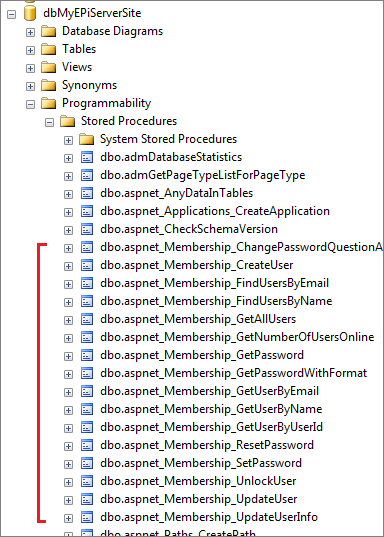Screen dimensions: 384x537
Task: Expand dbo.aspnet_Membership_UpdateUserInfo procedure
Action: 68,519
